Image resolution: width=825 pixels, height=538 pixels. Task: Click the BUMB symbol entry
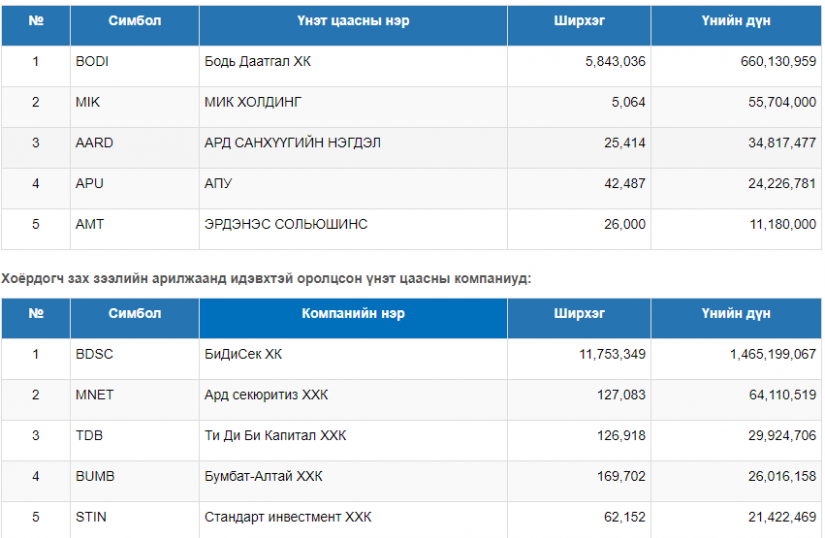(95, 477)
